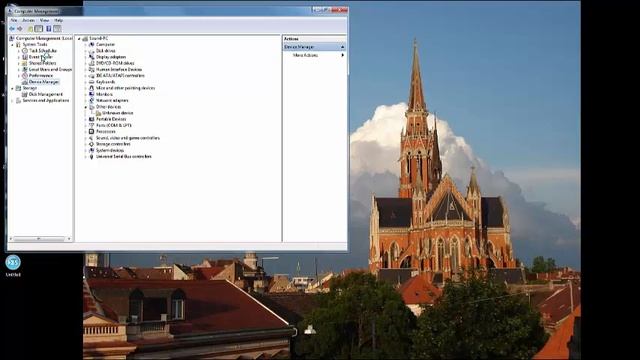
Task: Select the Local Users and Groups icon
Action: (25, 69)
